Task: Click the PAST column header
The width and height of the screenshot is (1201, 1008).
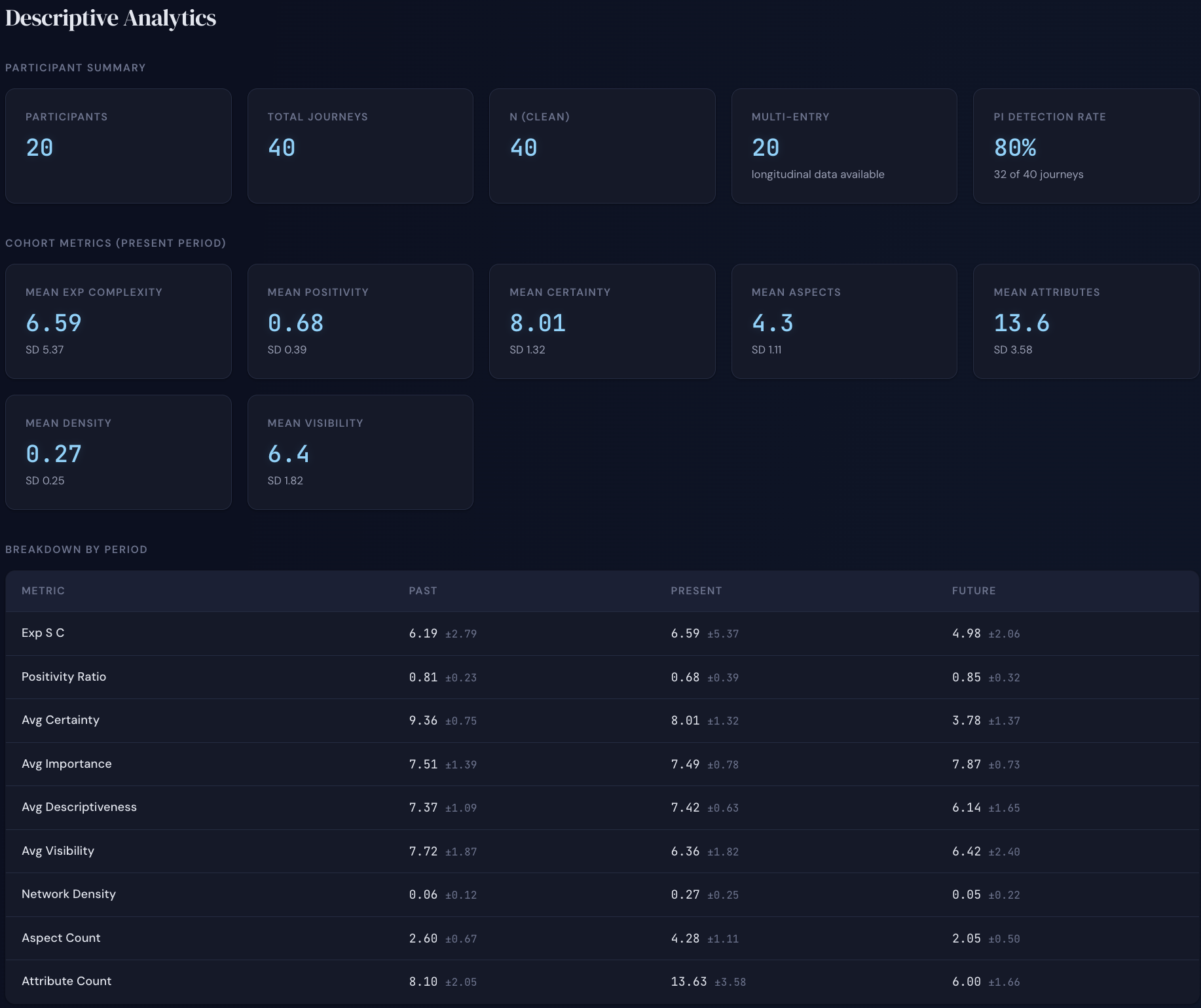Action: coord(423,591)
